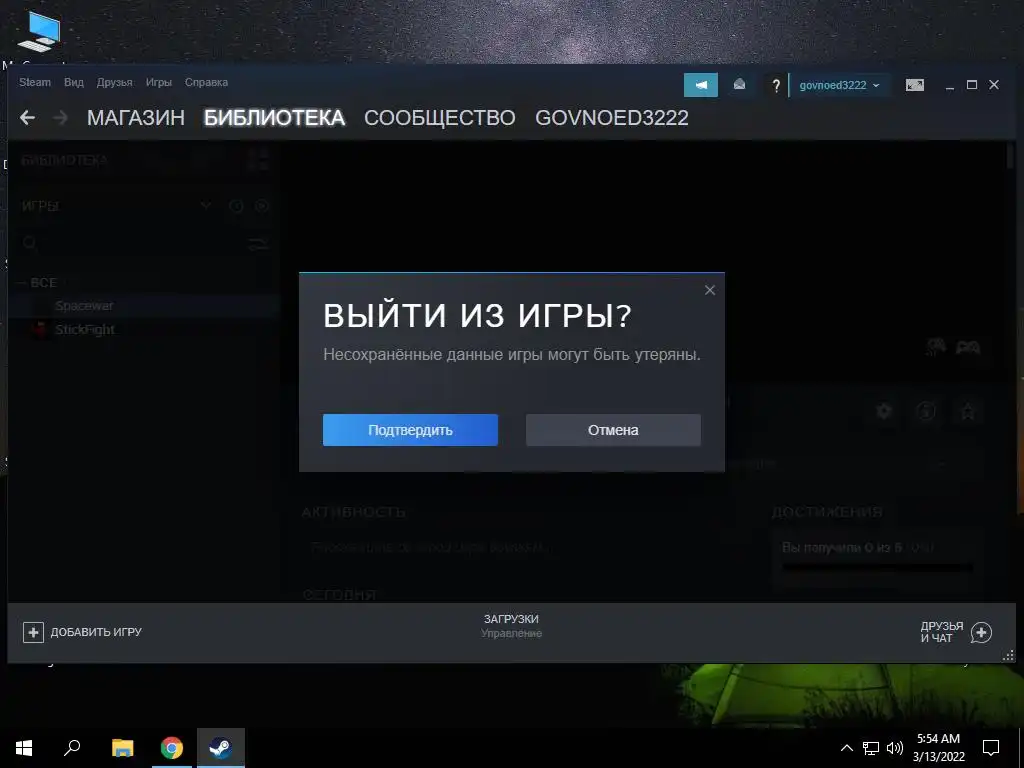This screenshot has width=1024, height=768.
Task: Toggle library grid view icon
Action: pyautogui.click(x=259, y=160)
